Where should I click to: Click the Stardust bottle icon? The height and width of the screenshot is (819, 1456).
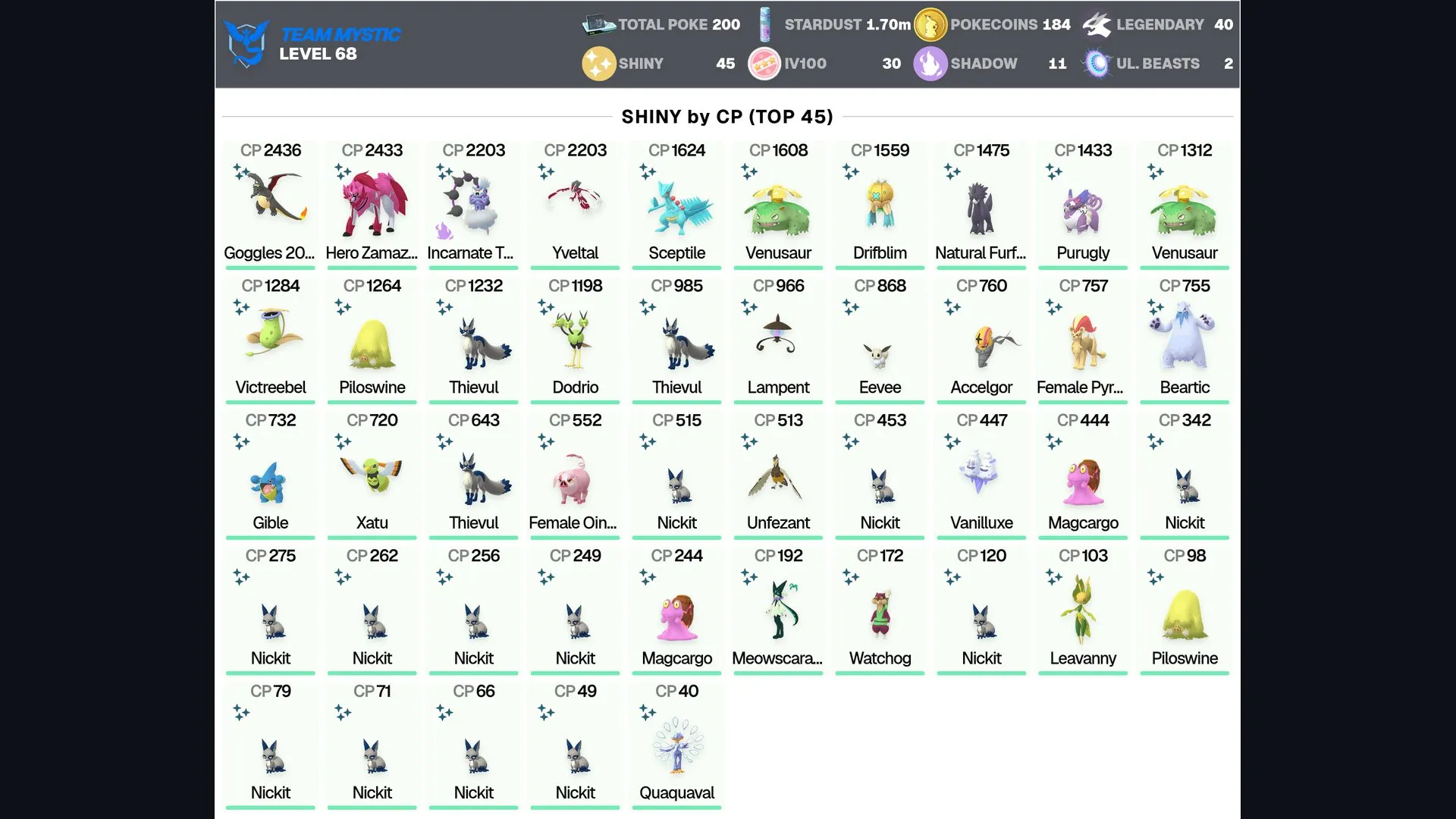pos(765,25)
